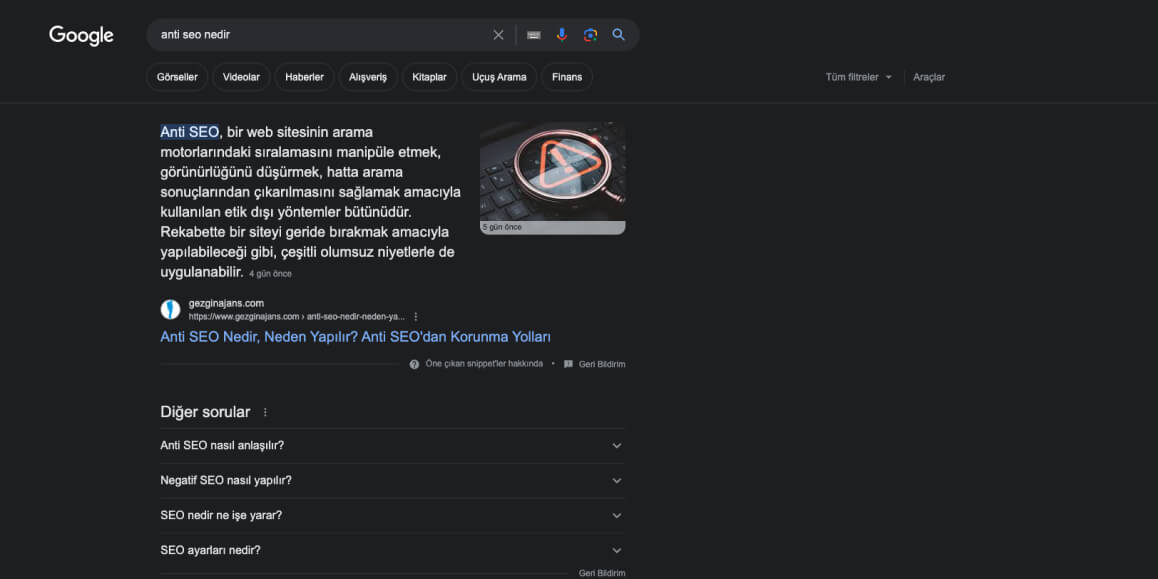Select the Görseller filter tab
Image resolution: width=1158 pixels, height=579 pixels.
pyautogui.click(x=177, y=77)
